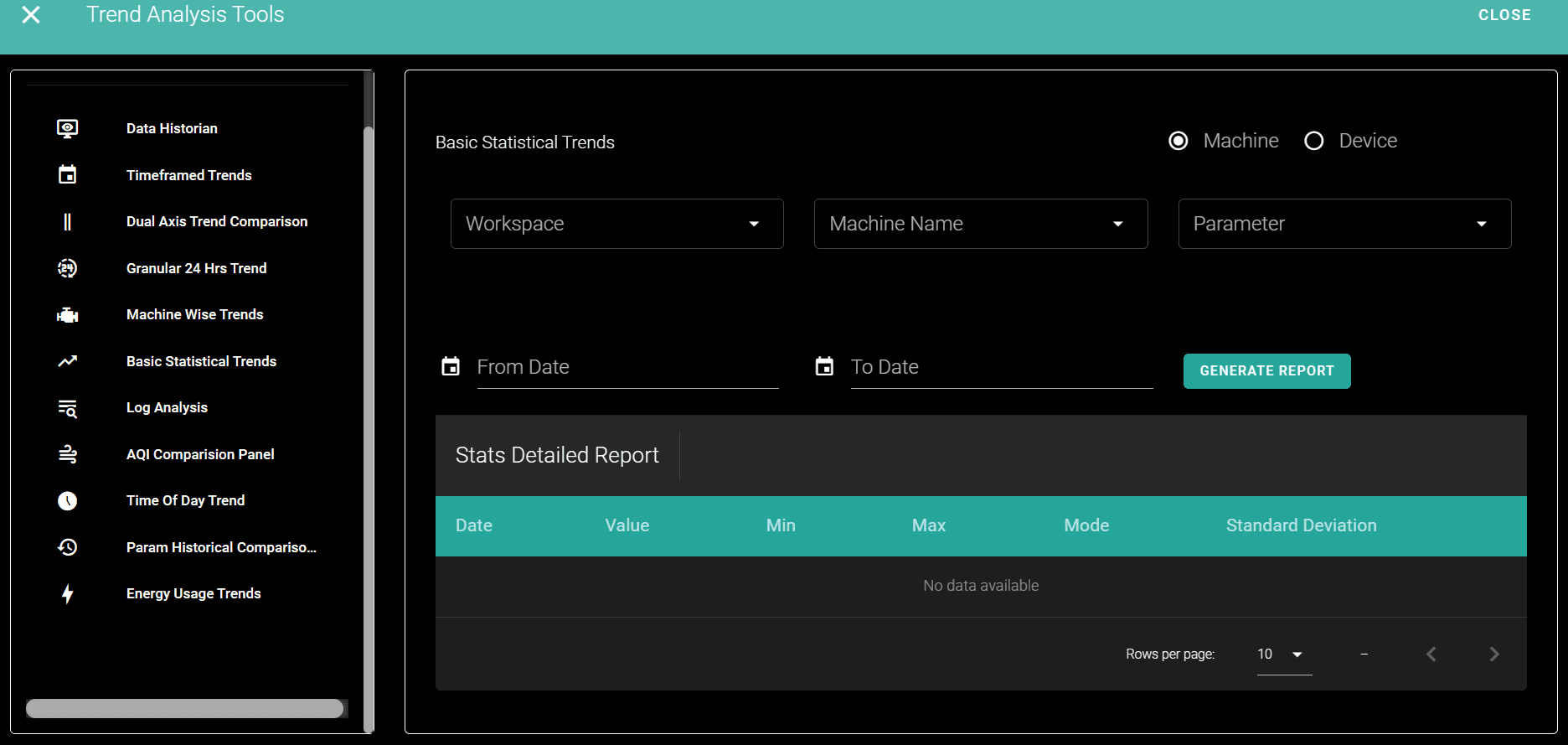Click the sidebar horizontal scrollbar
This screenshot has height=745, width=1568.
[x=184, y=708]
